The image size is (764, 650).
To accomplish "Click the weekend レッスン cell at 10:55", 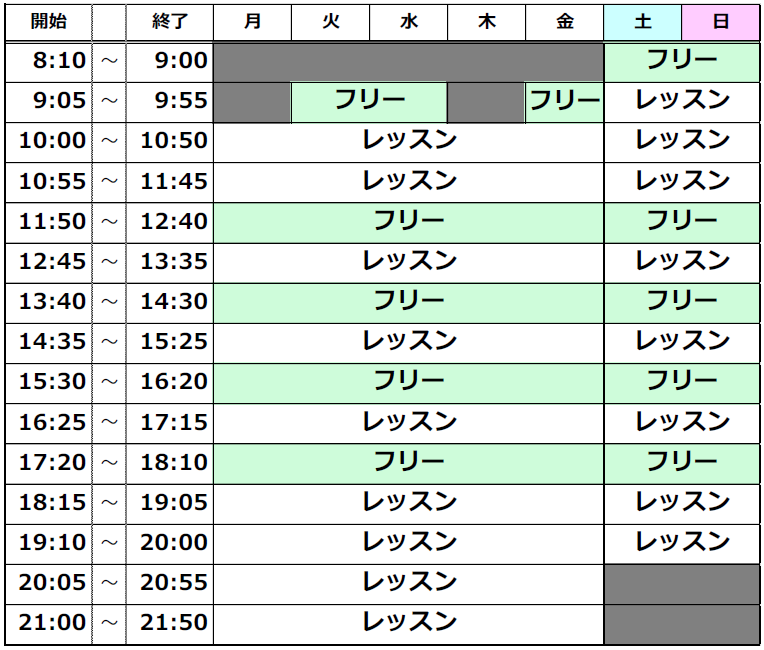I will [x=682, y=183].
